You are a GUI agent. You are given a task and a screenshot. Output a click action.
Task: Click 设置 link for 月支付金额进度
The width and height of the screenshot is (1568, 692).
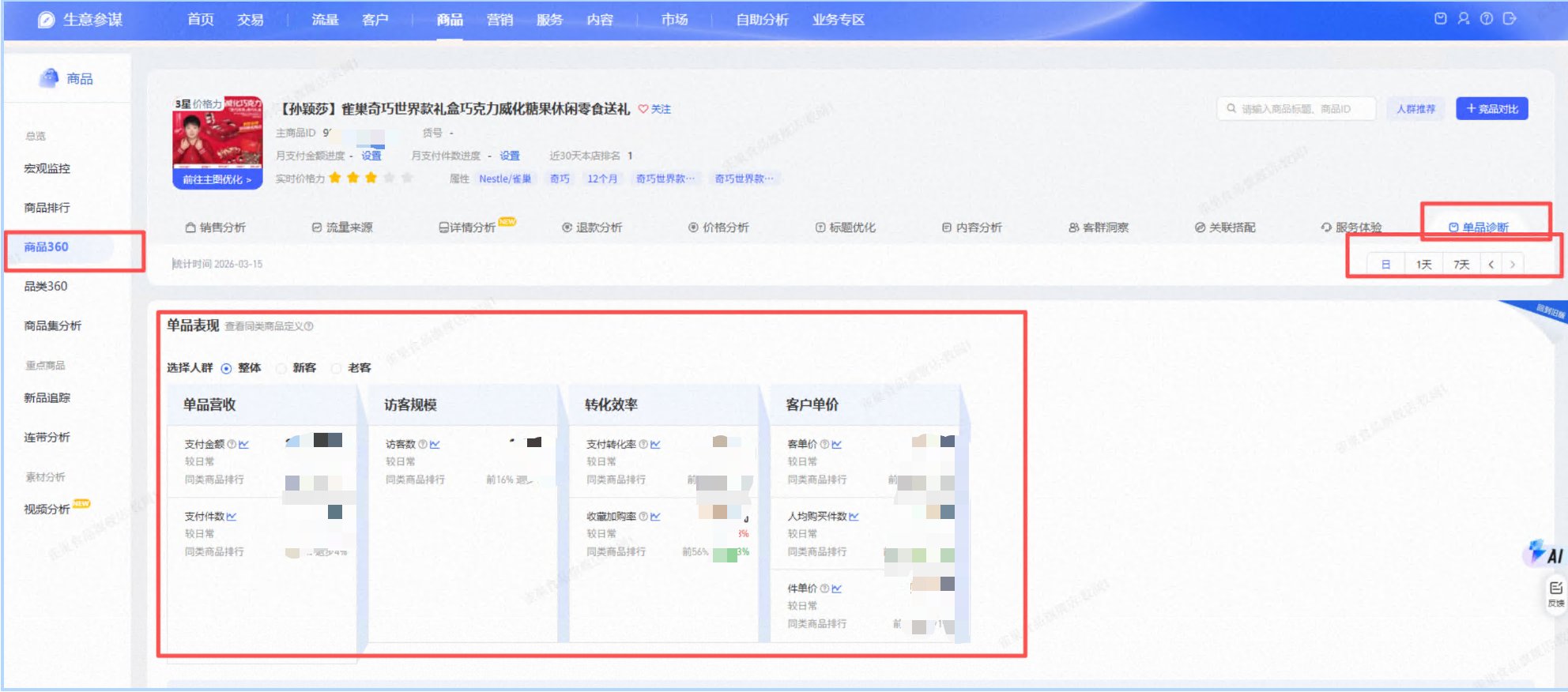click(x=371, y=156)
